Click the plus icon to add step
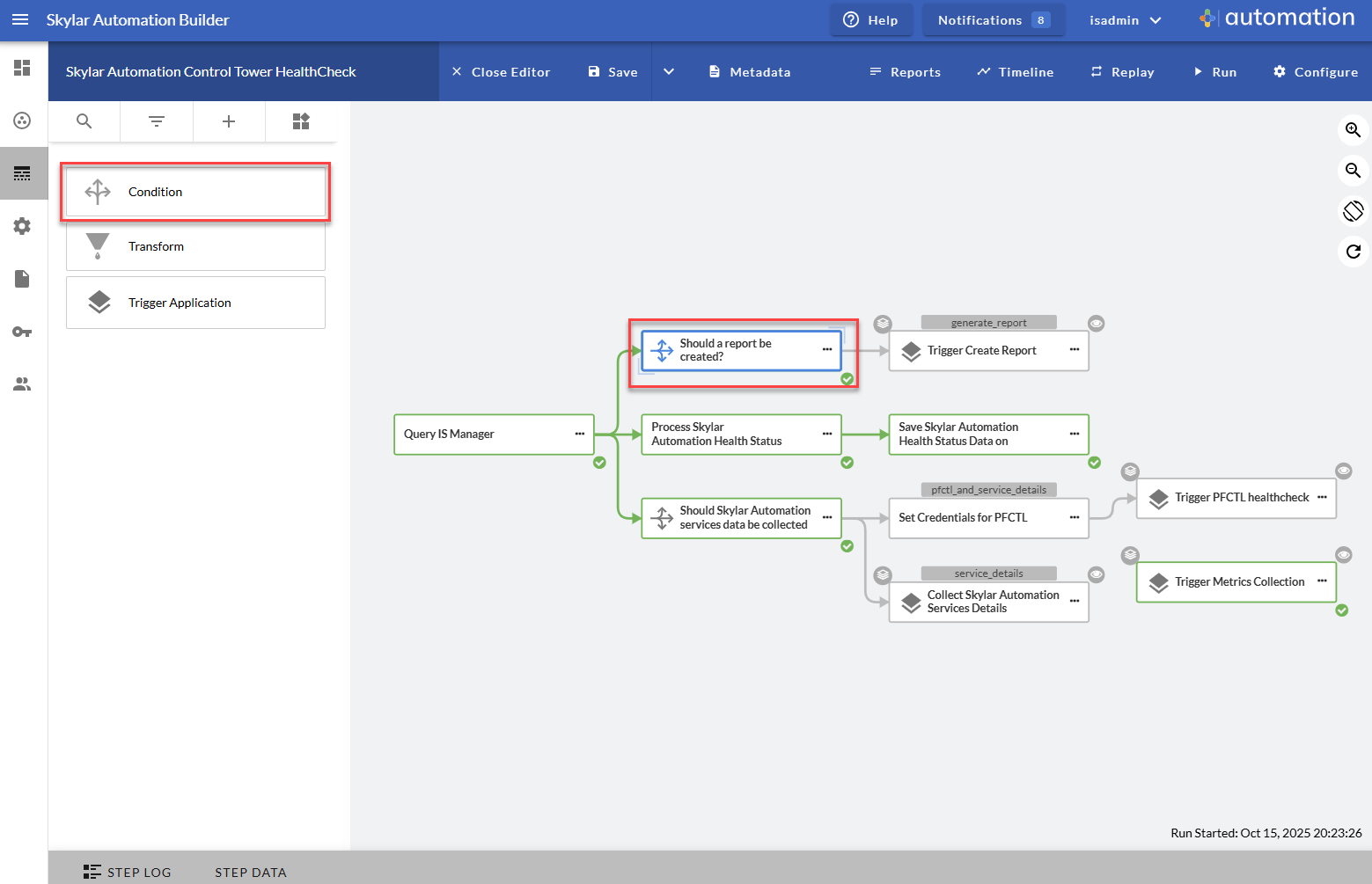Viewport: 1372px width, 884px height. pos(229,121)
